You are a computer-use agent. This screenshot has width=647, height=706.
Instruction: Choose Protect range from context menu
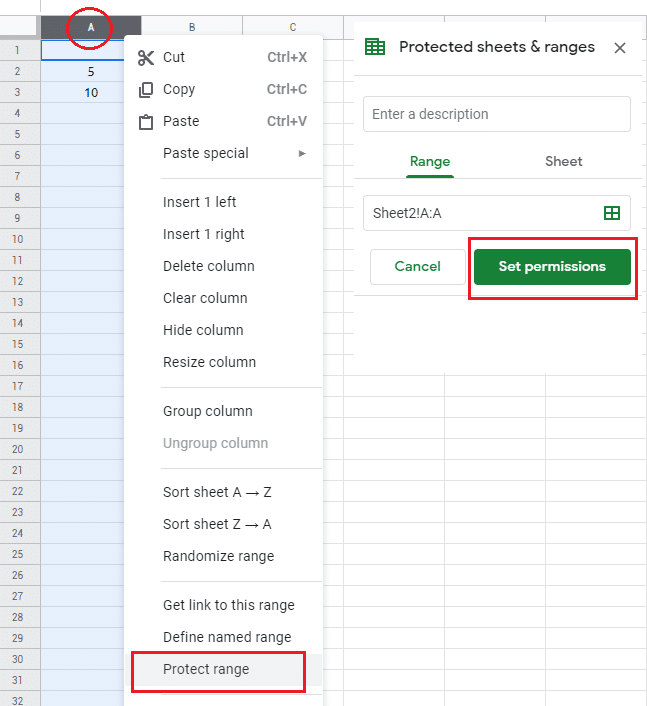point(206,669)
